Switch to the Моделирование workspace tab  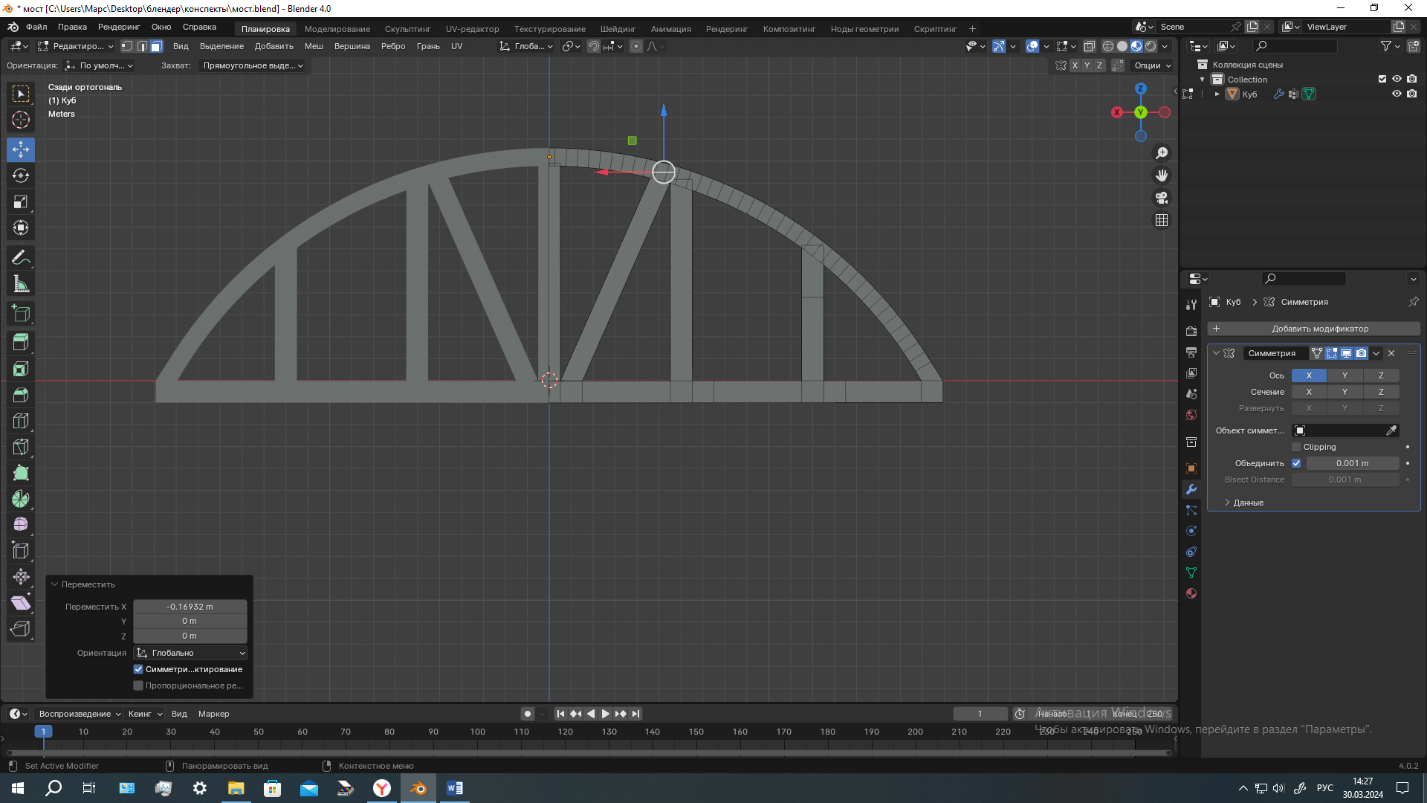click(x=337, y=29)
